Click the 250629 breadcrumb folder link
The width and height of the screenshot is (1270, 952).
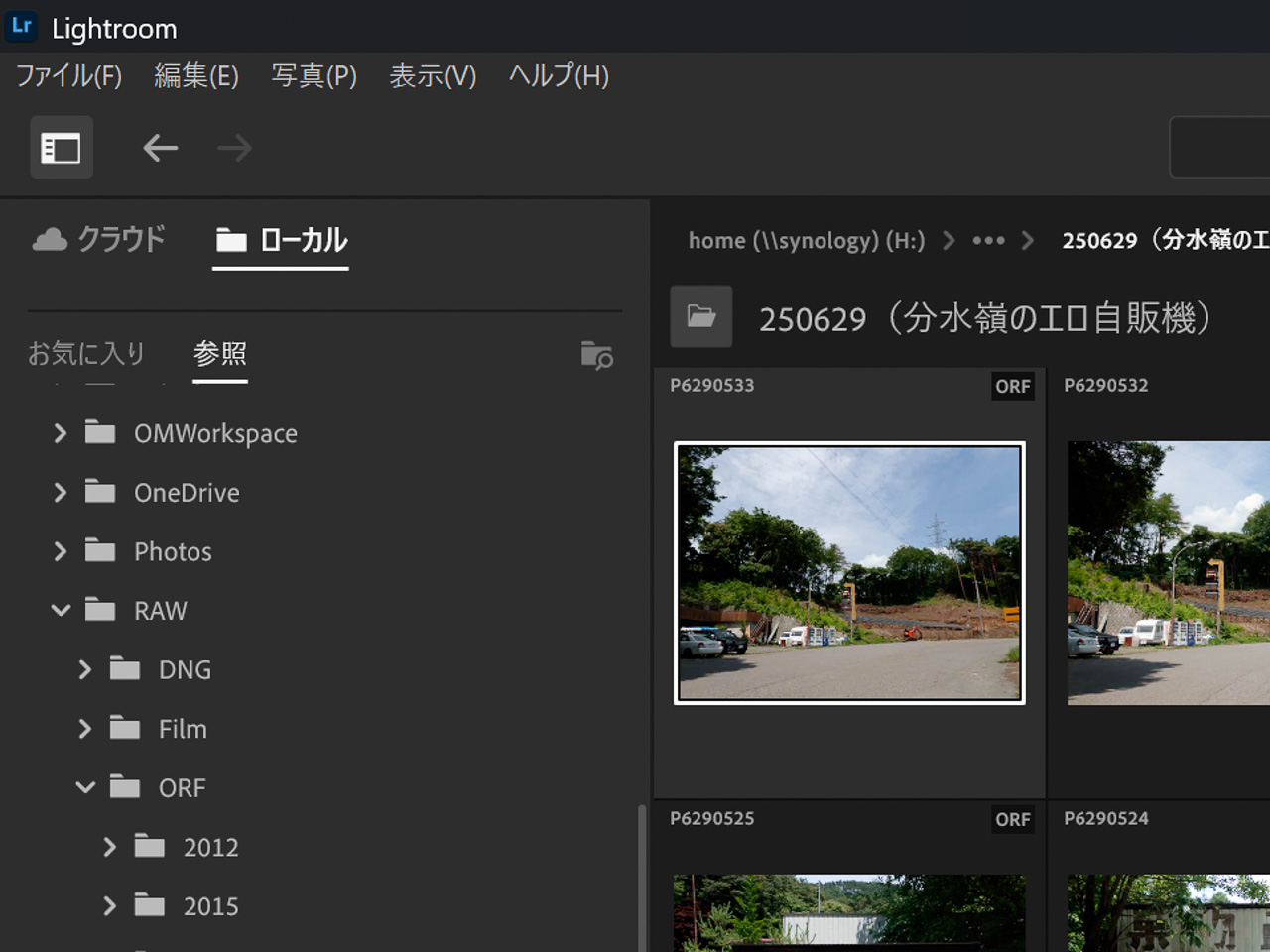tap(1165, 240)
